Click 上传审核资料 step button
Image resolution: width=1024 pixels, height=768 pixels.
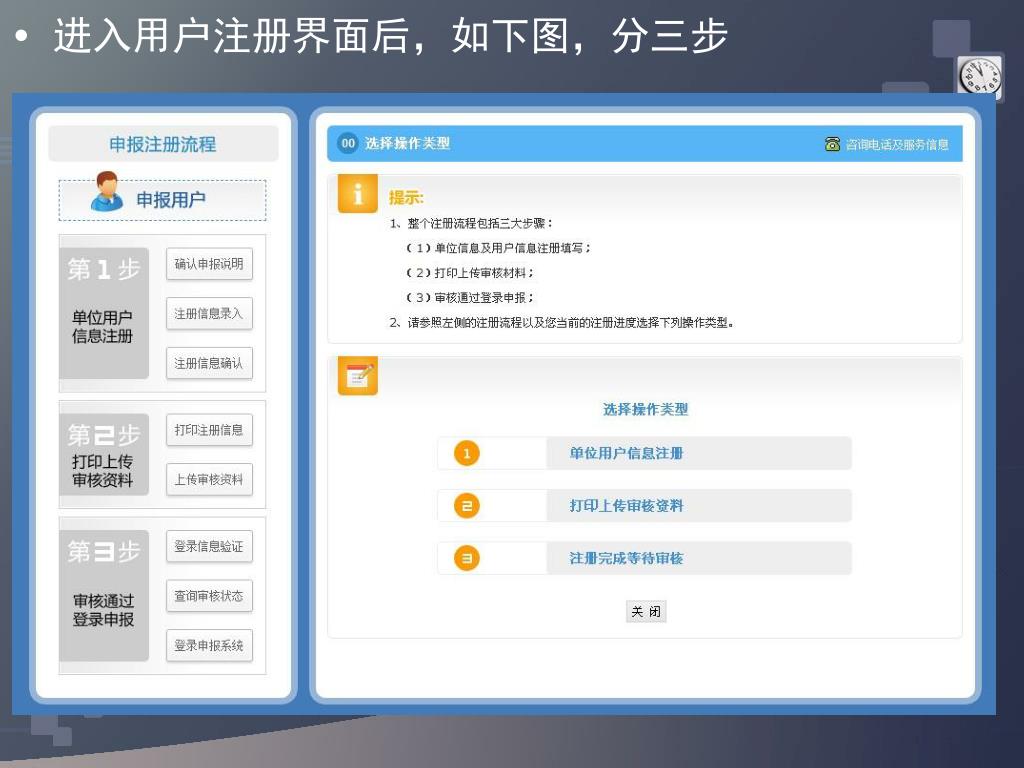[x=209, y=479]
